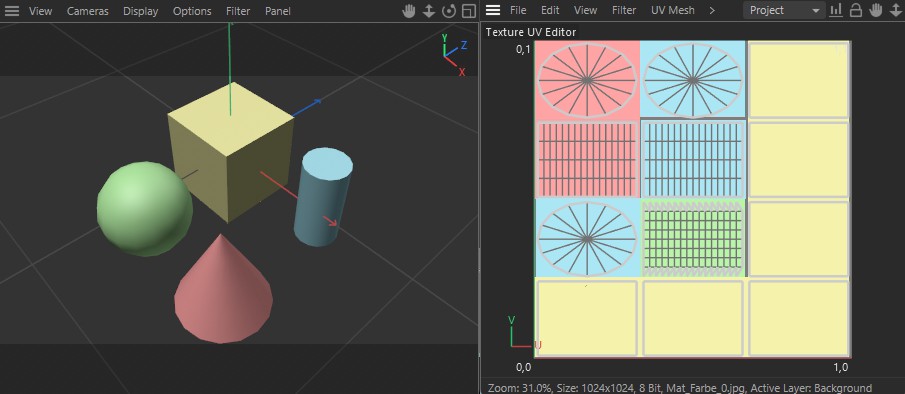Viewport: 905px width, 394px height.
Task: Click the green grid UV island
Action: [692, 238]
